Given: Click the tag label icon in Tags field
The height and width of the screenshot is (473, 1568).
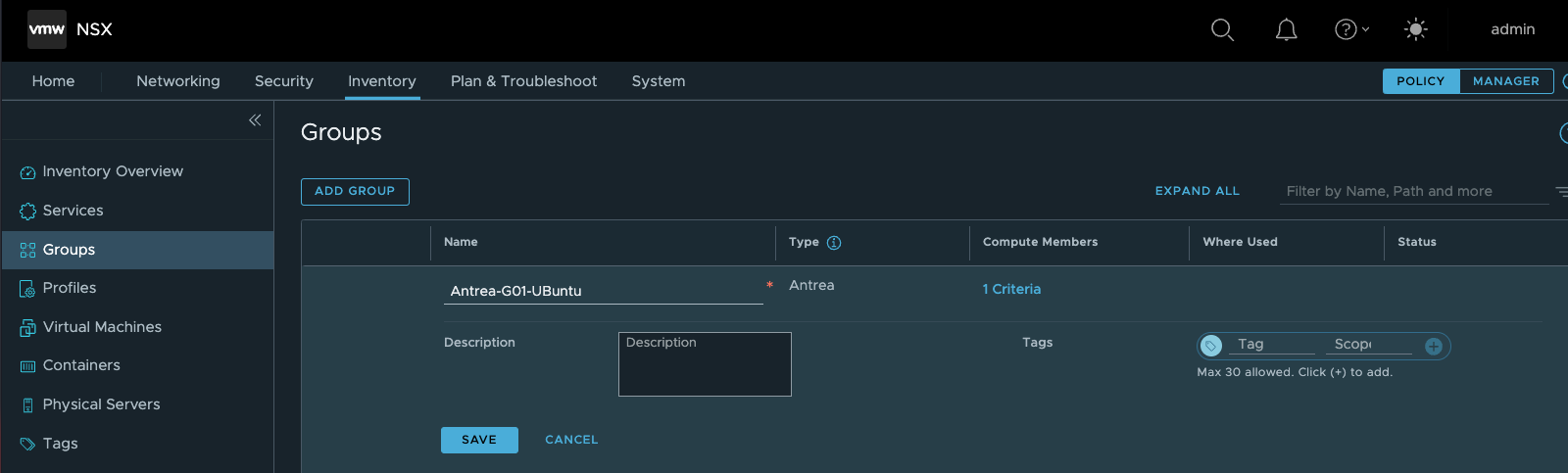Looking at the screenshot, I should click(1211, 346).
